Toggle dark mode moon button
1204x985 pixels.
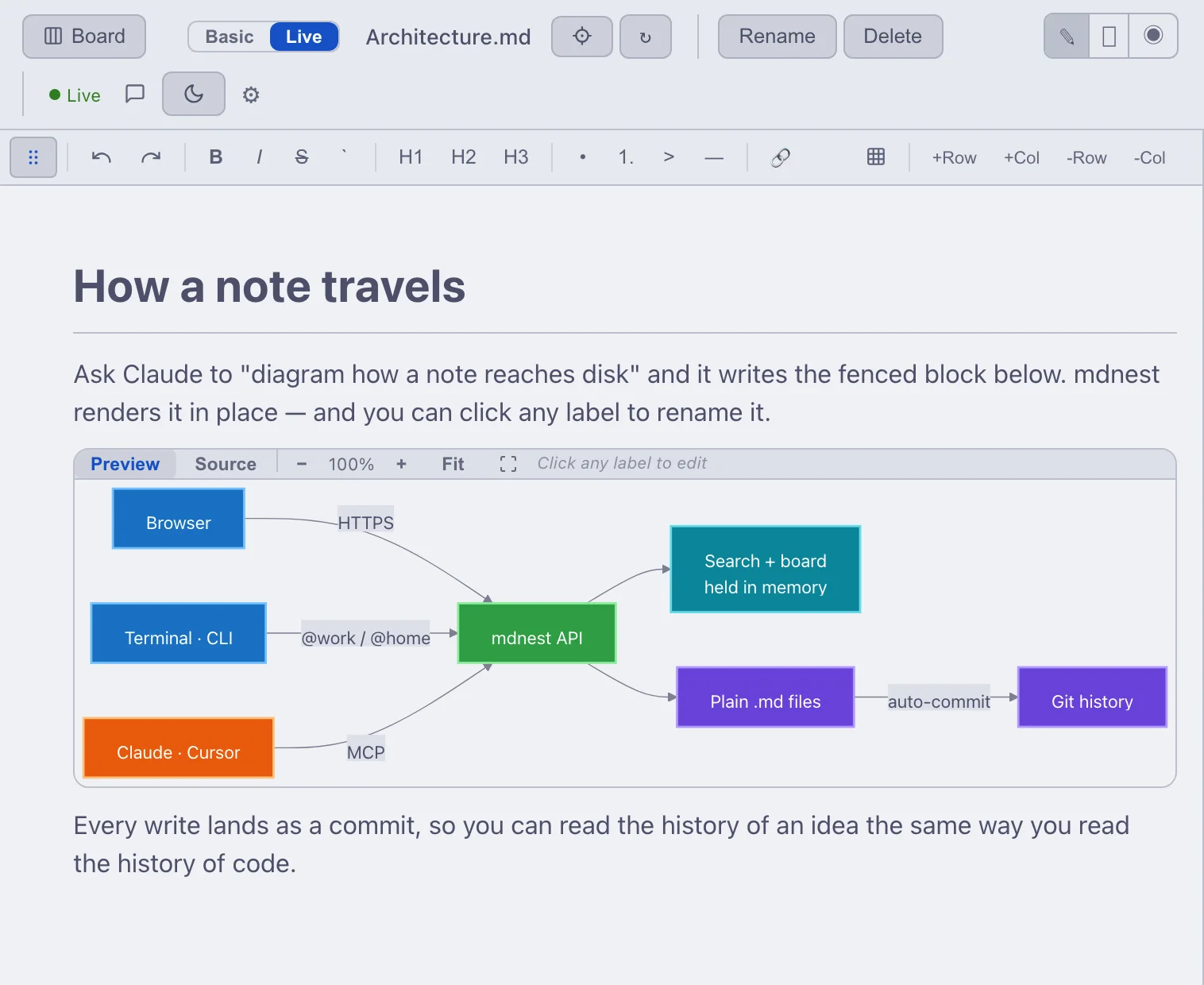click(x=194, y=94)
